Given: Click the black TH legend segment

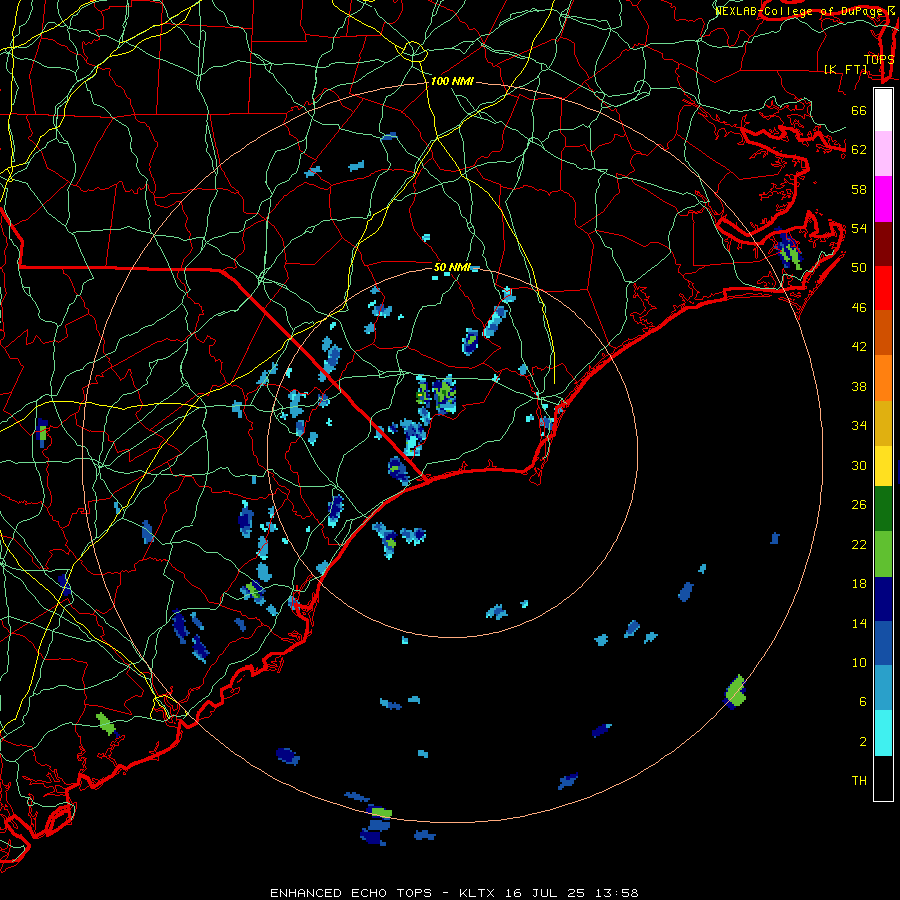Looking at the screenshot, I should point(883,778).
